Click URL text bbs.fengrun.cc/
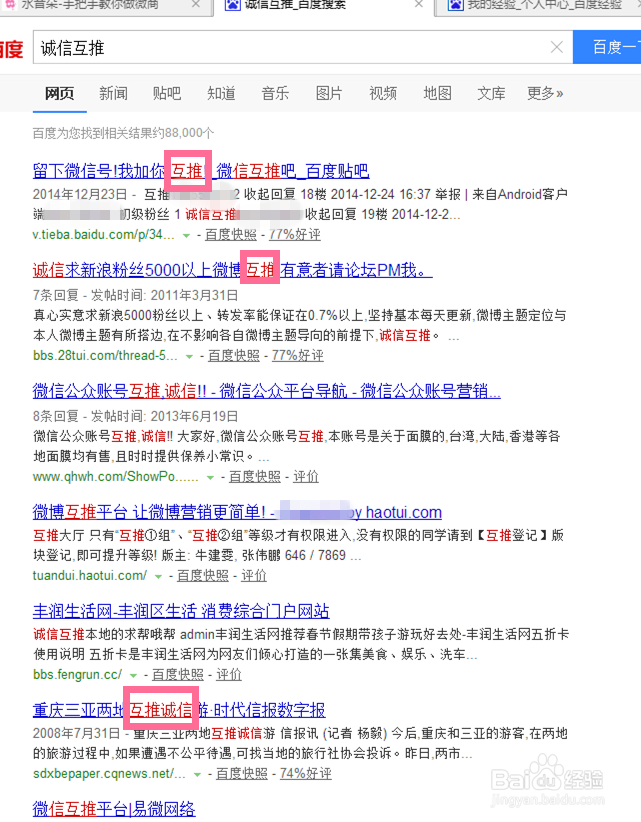The height and width of the screenshot is (822, 641). pos(77,675)
